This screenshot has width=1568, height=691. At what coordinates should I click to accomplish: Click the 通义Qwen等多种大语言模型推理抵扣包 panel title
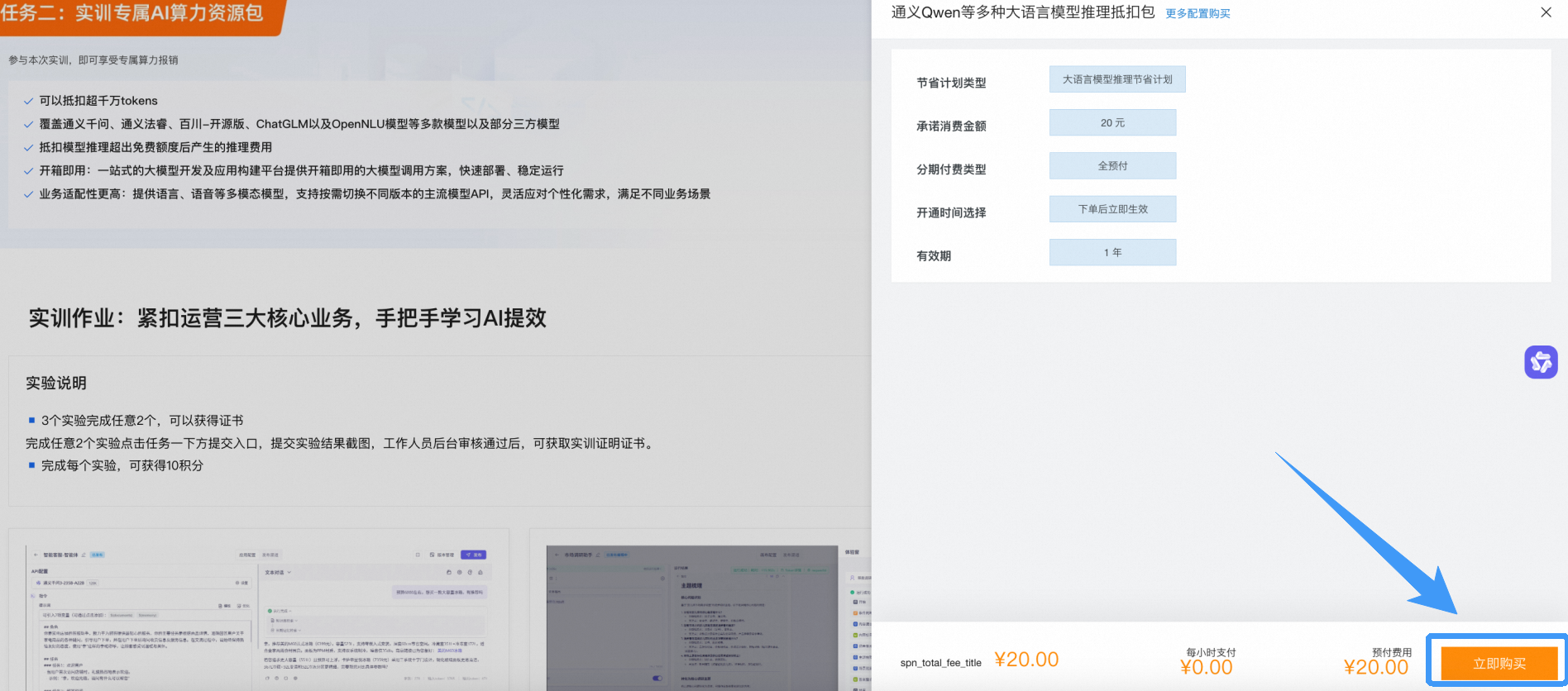tap(1023, 12)
